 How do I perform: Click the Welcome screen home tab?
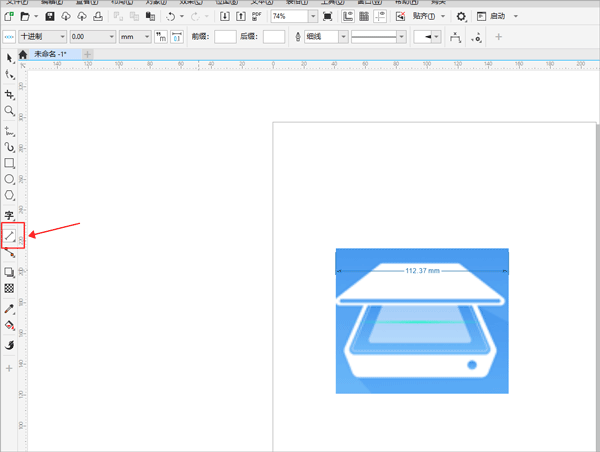tap(23, 54)
